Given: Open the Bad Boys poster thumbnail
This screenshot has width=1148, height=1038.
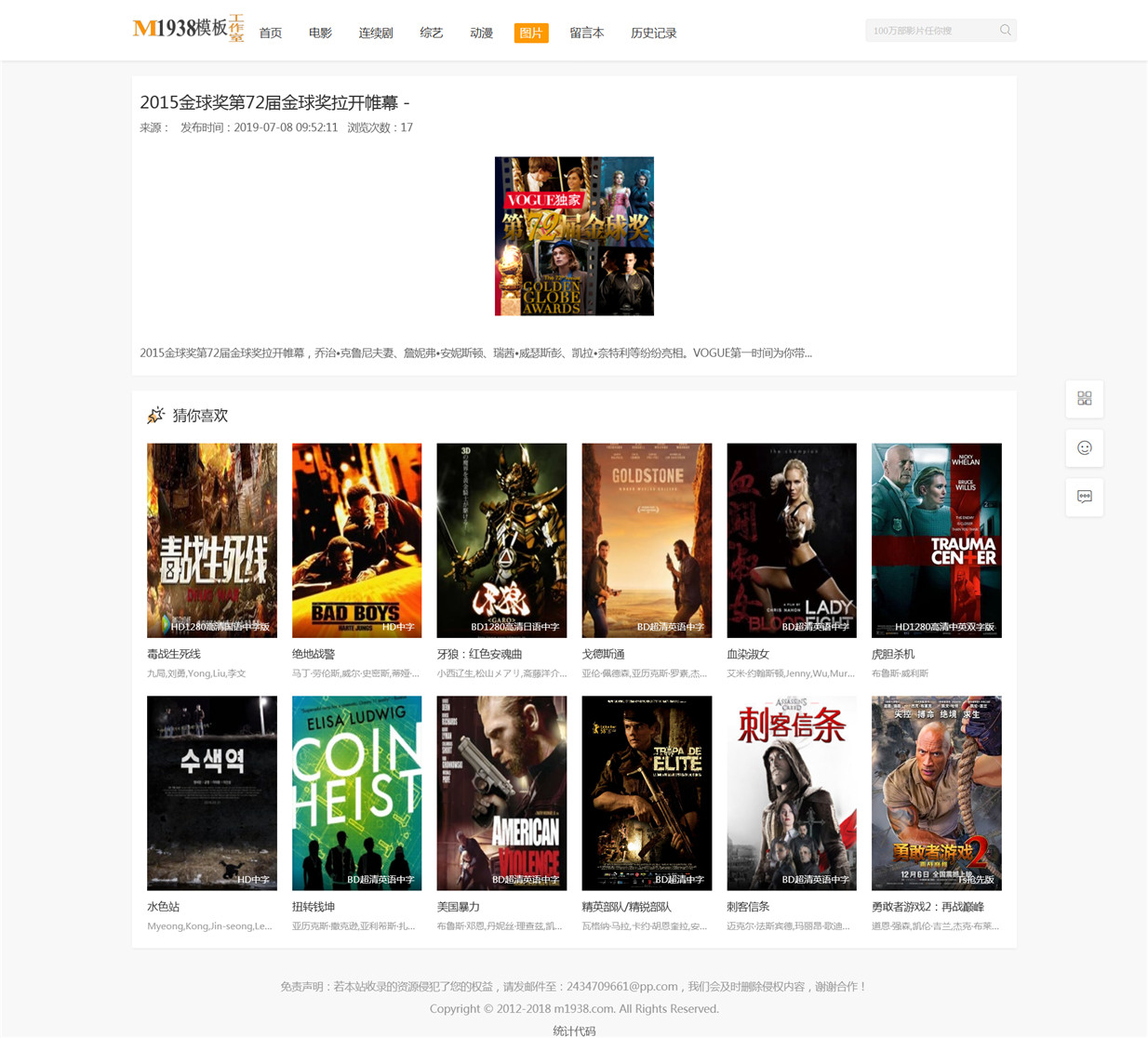Looking at the screenshot, I should (357, 540).
